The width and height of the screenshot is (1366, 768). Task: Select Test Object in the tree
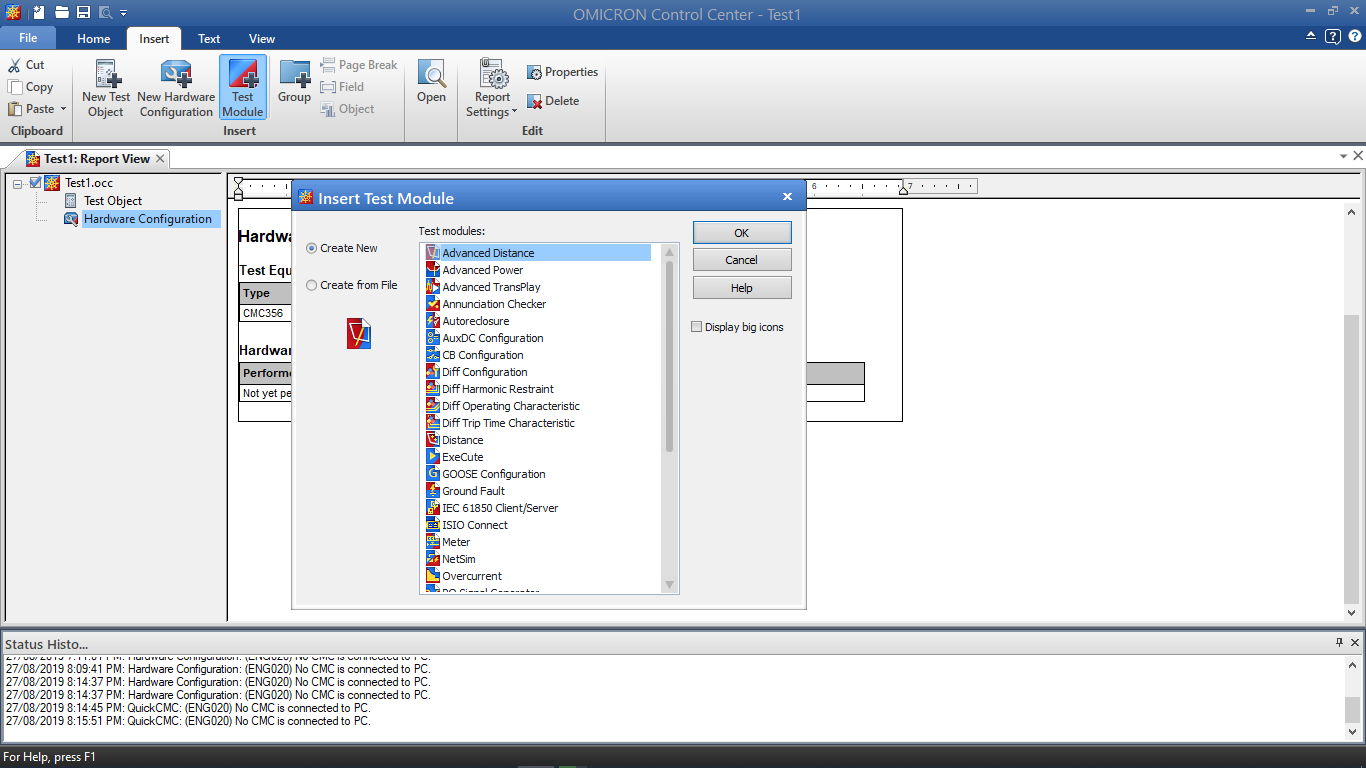[113, 201]
